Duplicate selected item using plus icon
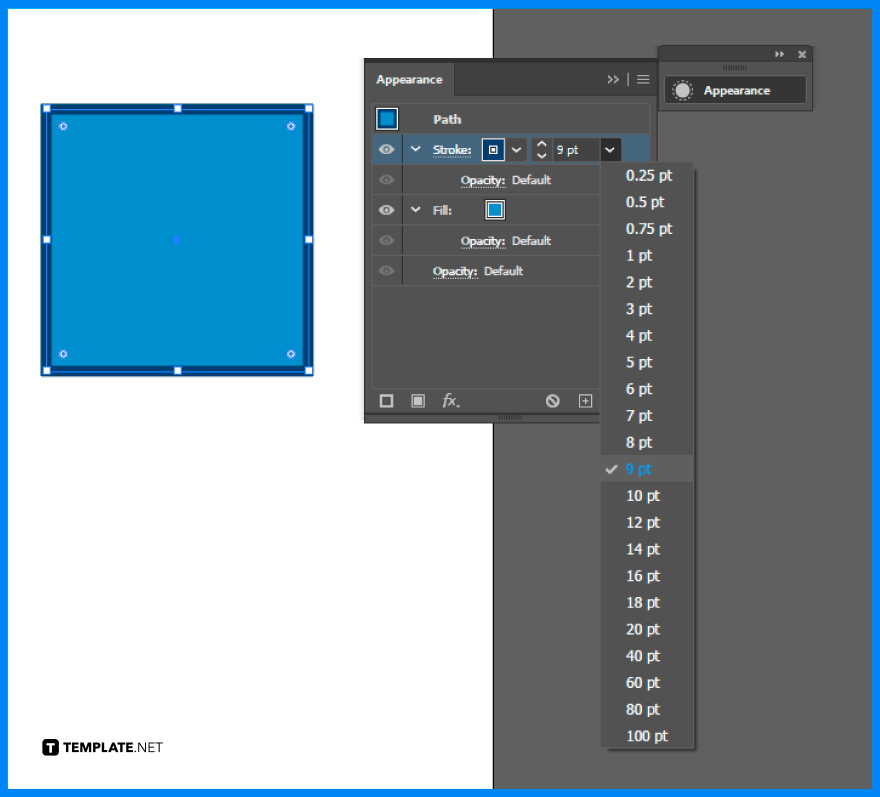 (x=585, y=401)
